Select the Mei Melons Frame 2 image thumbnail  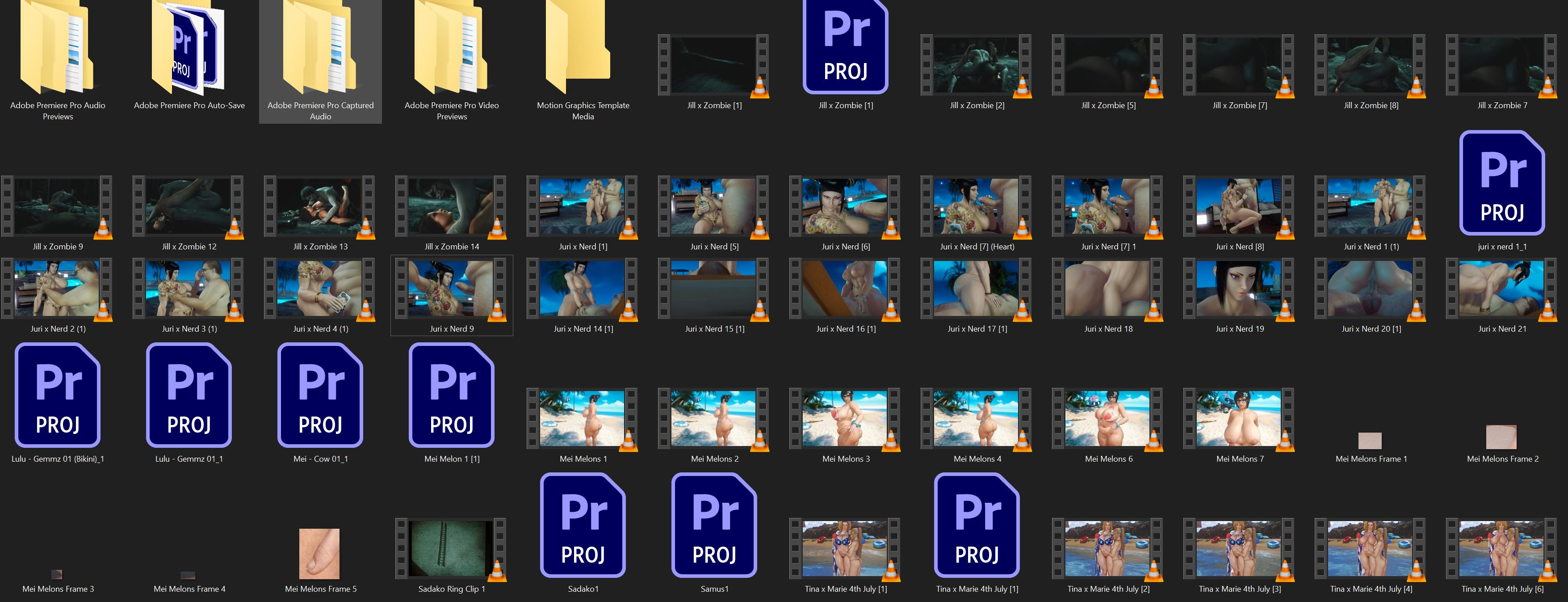pos(1501,437)
